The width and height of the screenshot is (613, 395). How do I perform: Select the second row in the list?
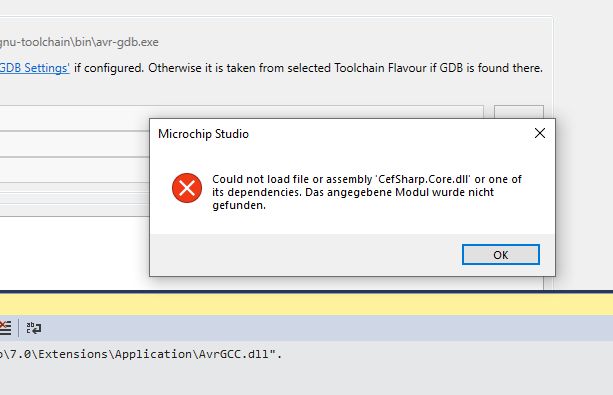coord(74,144)
